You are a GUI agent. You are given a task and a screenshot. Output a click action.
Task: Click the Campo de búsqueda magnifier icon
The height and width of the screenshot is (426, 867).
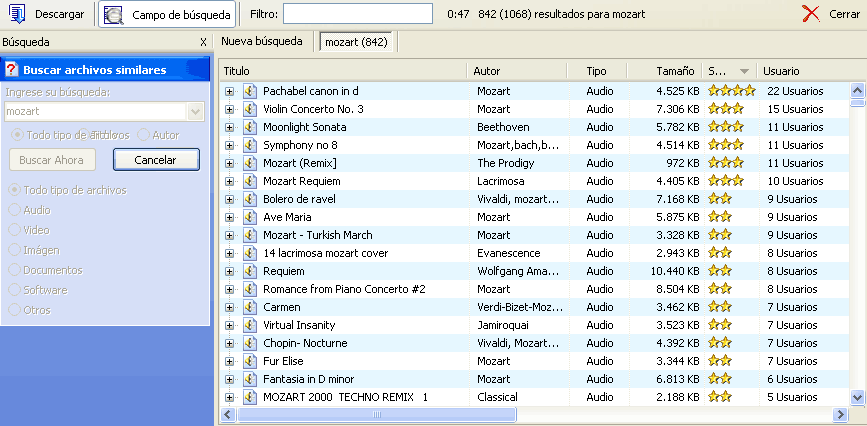click(114, 15)
